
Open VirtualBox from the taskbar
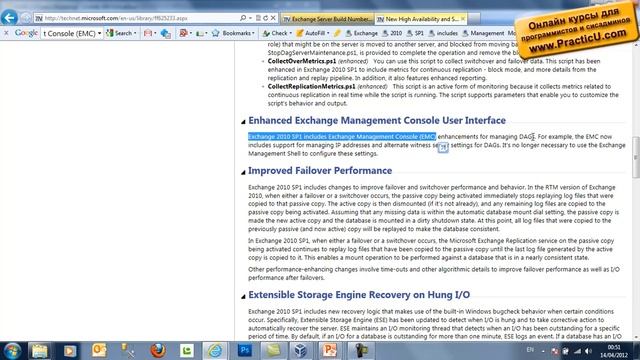pos(301,351)
